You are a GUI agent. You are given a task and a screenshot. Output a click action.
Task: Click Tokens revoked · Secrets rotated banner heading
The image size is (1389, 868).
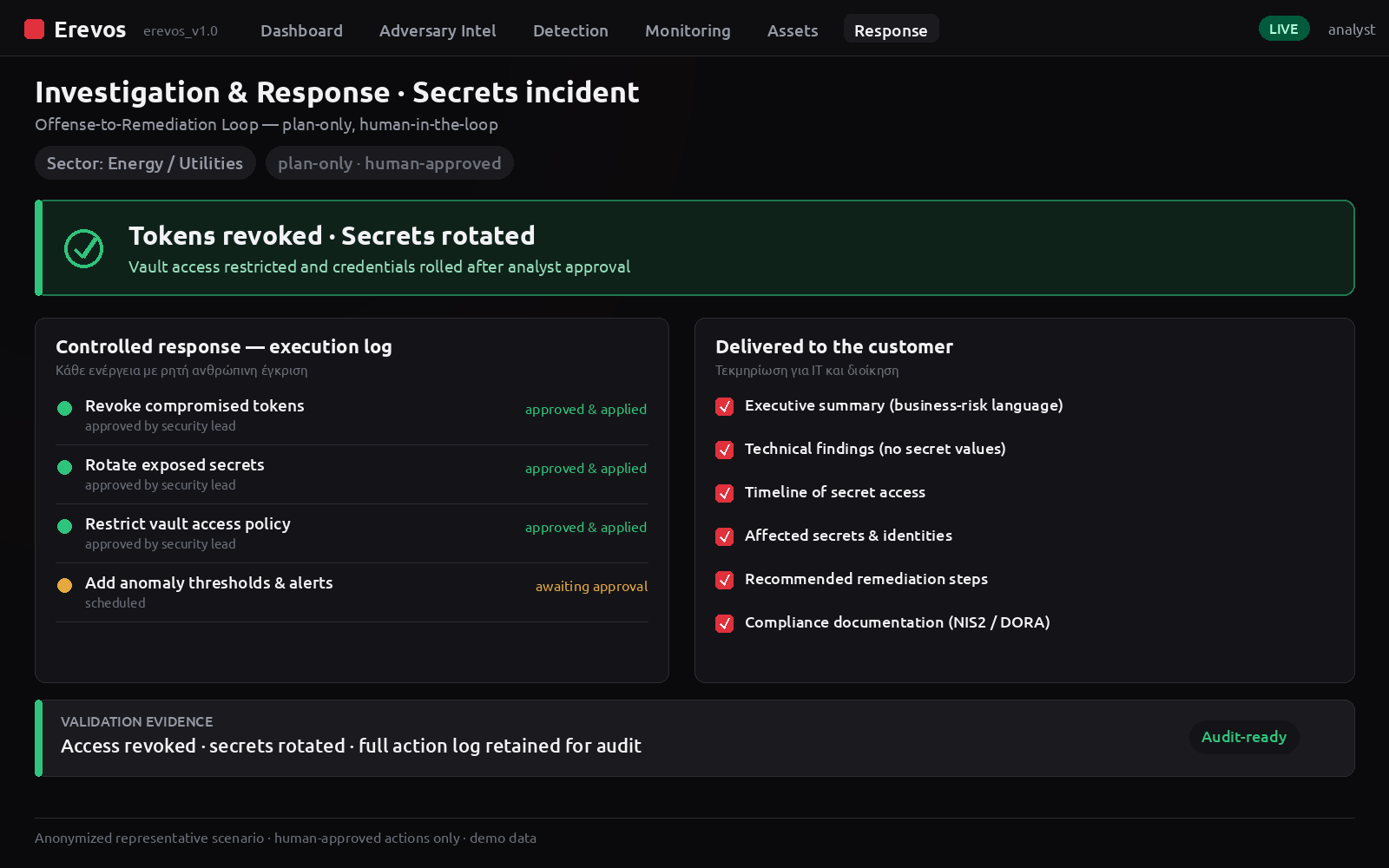(x=332, y=235)
